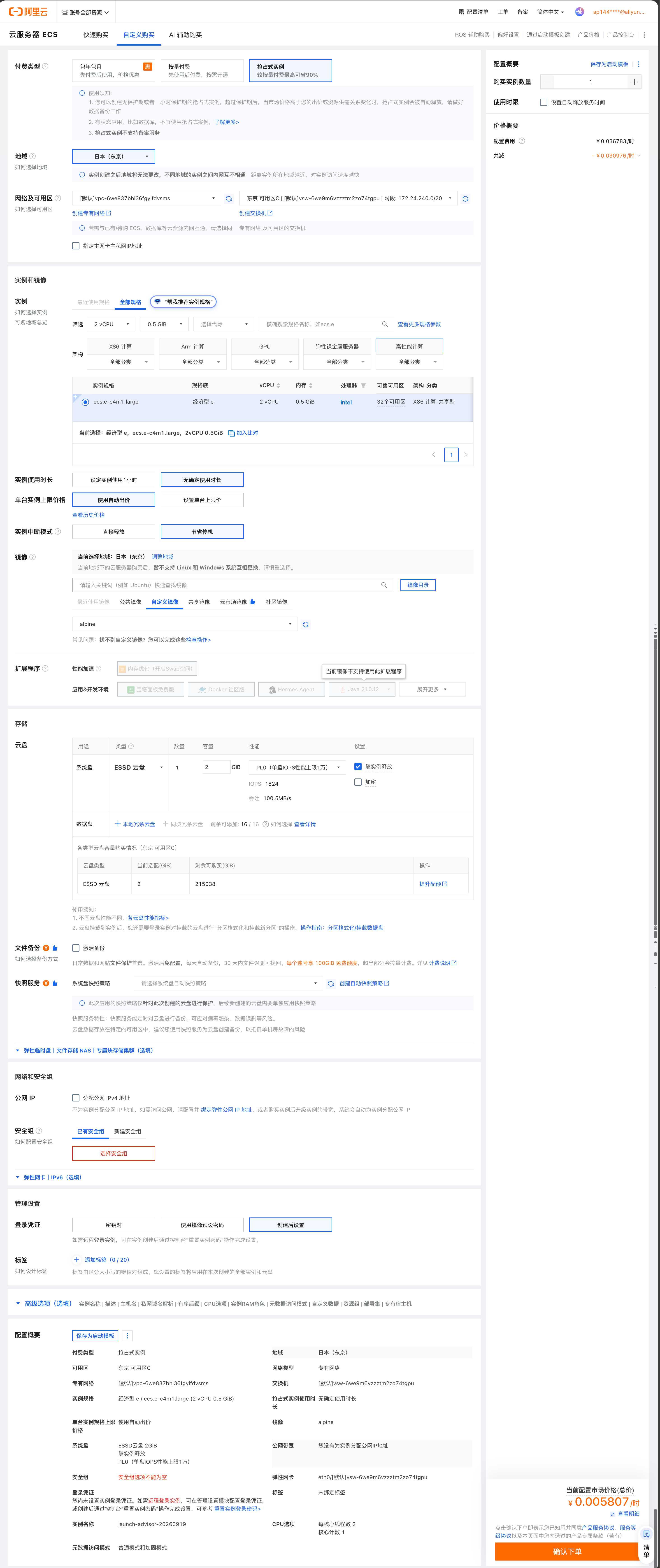Check 分配公网 IPv4 地址
This screenshot has height=1568, width=660.
click(76, 1098)
